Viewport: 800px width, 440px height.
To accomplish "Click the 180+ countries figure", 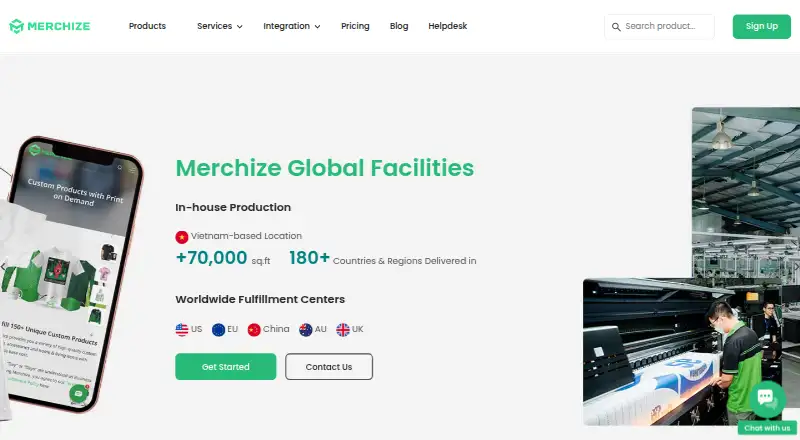I will 383,258.
